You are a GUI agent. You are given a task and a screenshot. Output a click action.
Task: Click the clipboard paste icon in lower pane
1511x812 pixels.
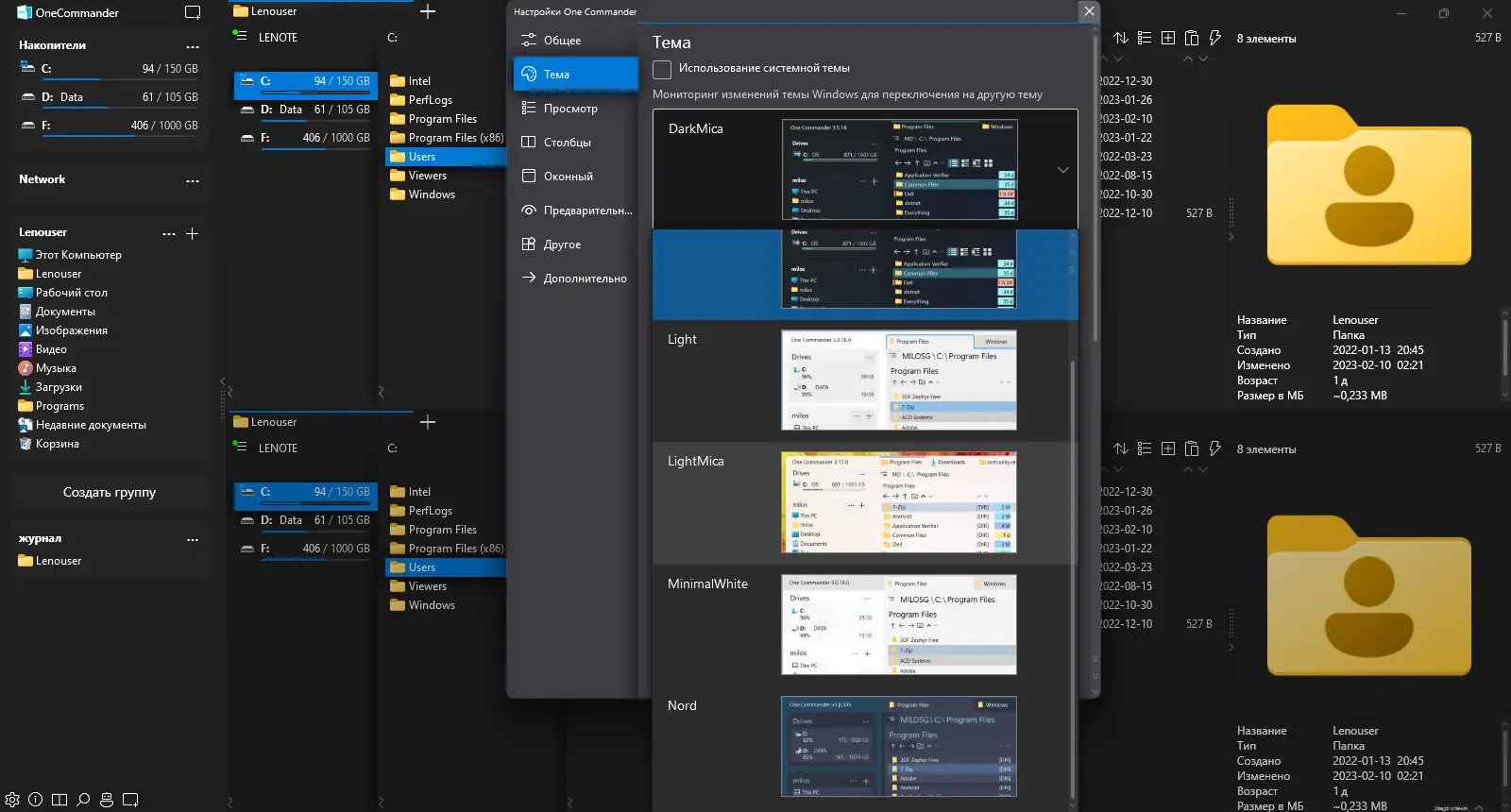click(x=1192, y=448)
